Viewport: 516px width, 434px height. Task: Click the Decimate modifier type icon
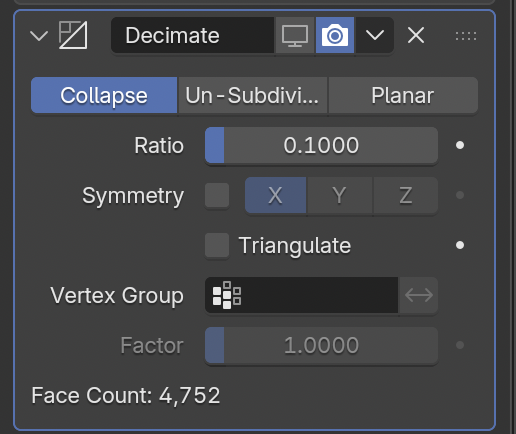coord(73,35)
